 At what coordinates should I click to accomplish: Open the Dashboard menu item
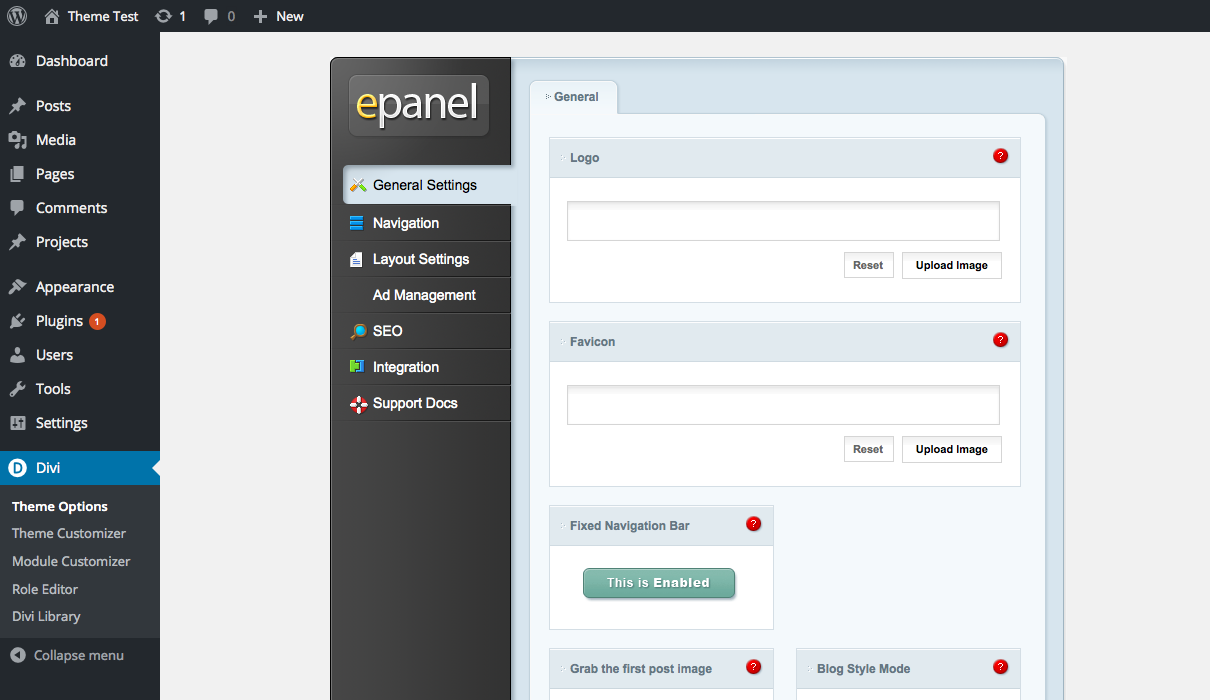pos(80,61)
